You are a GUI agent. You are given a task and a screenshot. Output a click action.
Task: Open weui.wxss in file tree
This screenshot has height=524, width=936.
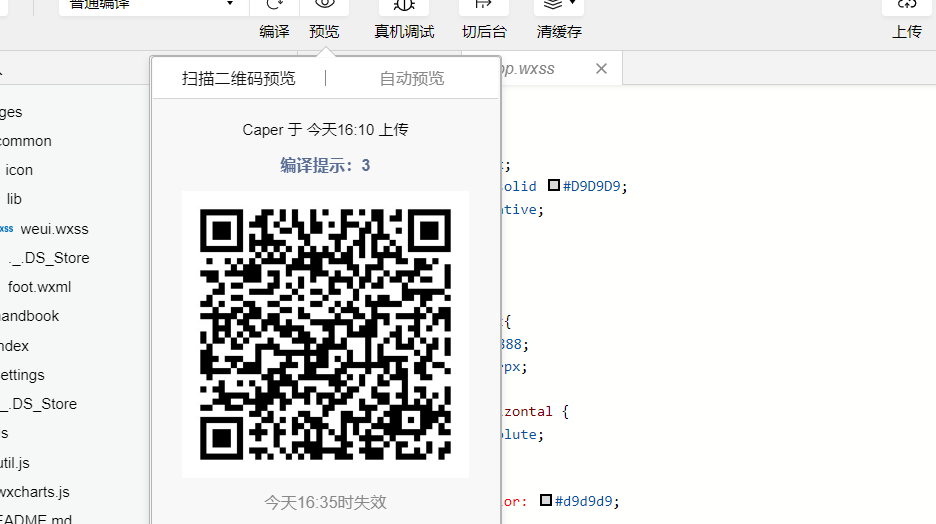tap(54, 229)
